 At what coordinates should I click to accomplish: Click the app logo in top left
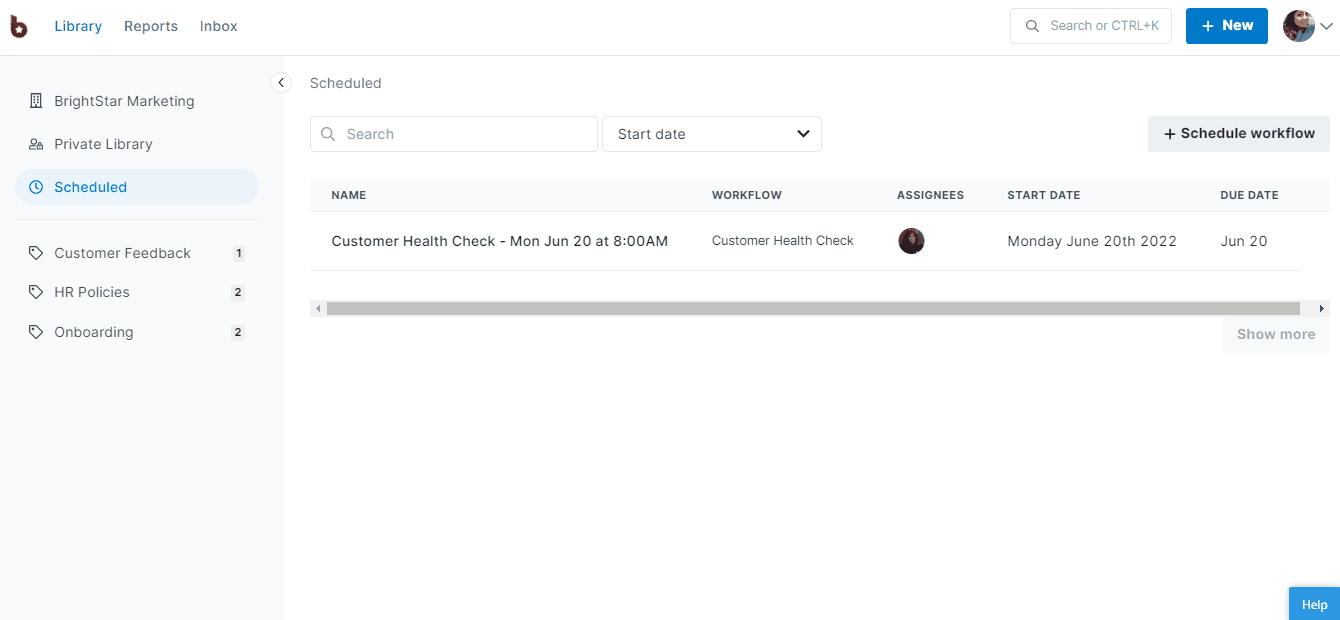(18, 26)
